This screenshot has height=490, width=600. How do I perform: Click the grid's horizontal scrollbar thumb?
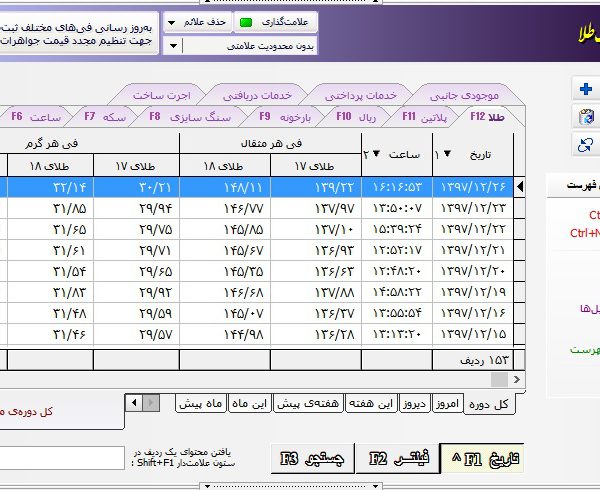[499, 379]
